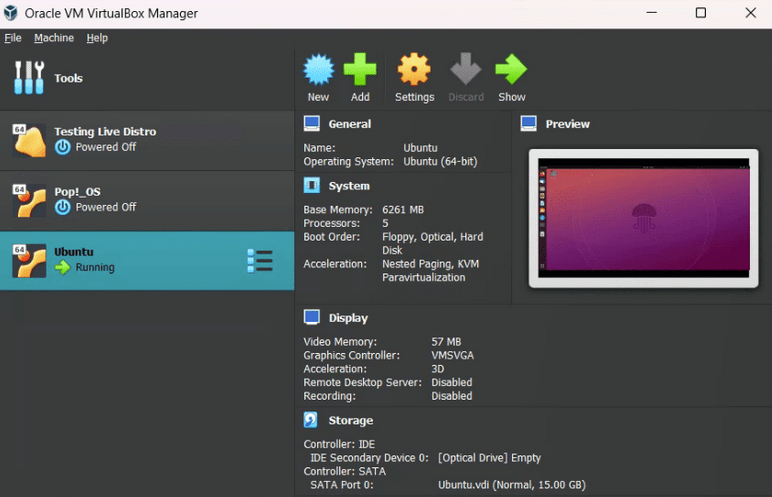
Task: Select the Pop!_OS machine entry
Action: 147,200
